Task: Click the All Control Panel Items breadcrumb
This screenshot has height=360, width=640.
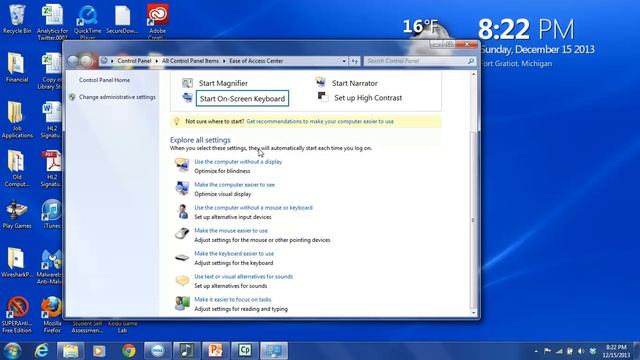Action: 190,61
